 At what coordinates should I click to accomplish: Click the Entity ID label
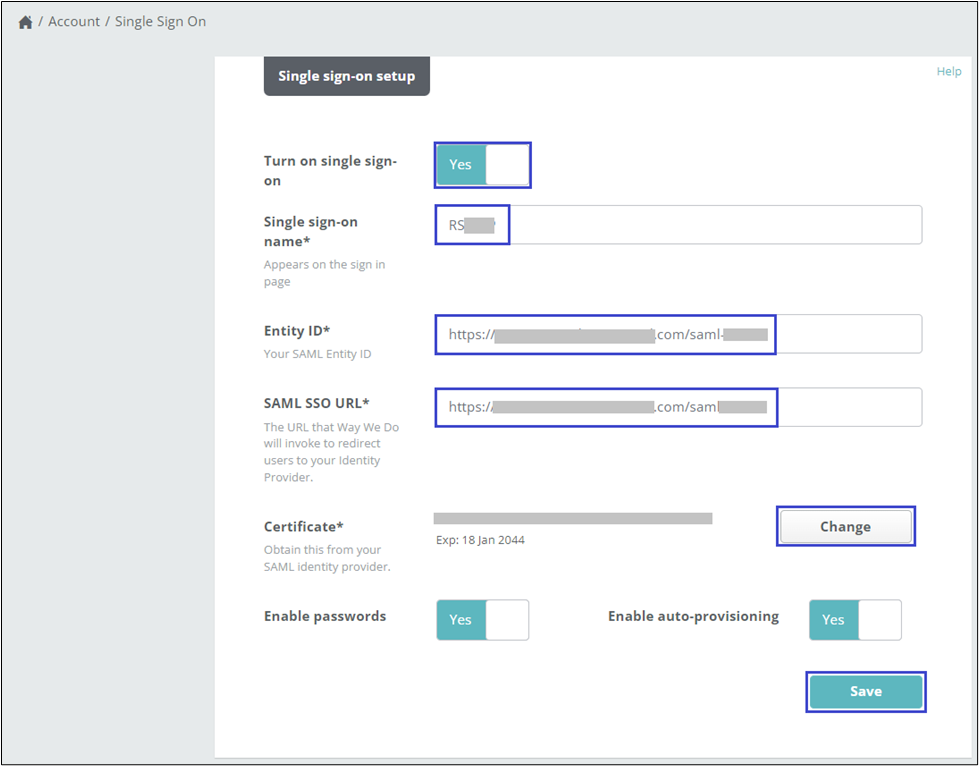point(297,330)
